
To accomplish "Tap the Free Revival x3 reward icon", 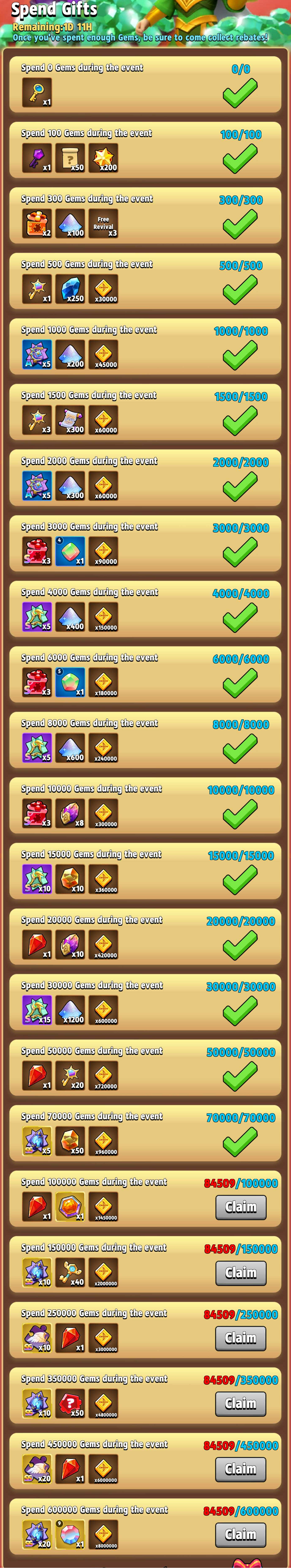I will [x=103, y=223].
